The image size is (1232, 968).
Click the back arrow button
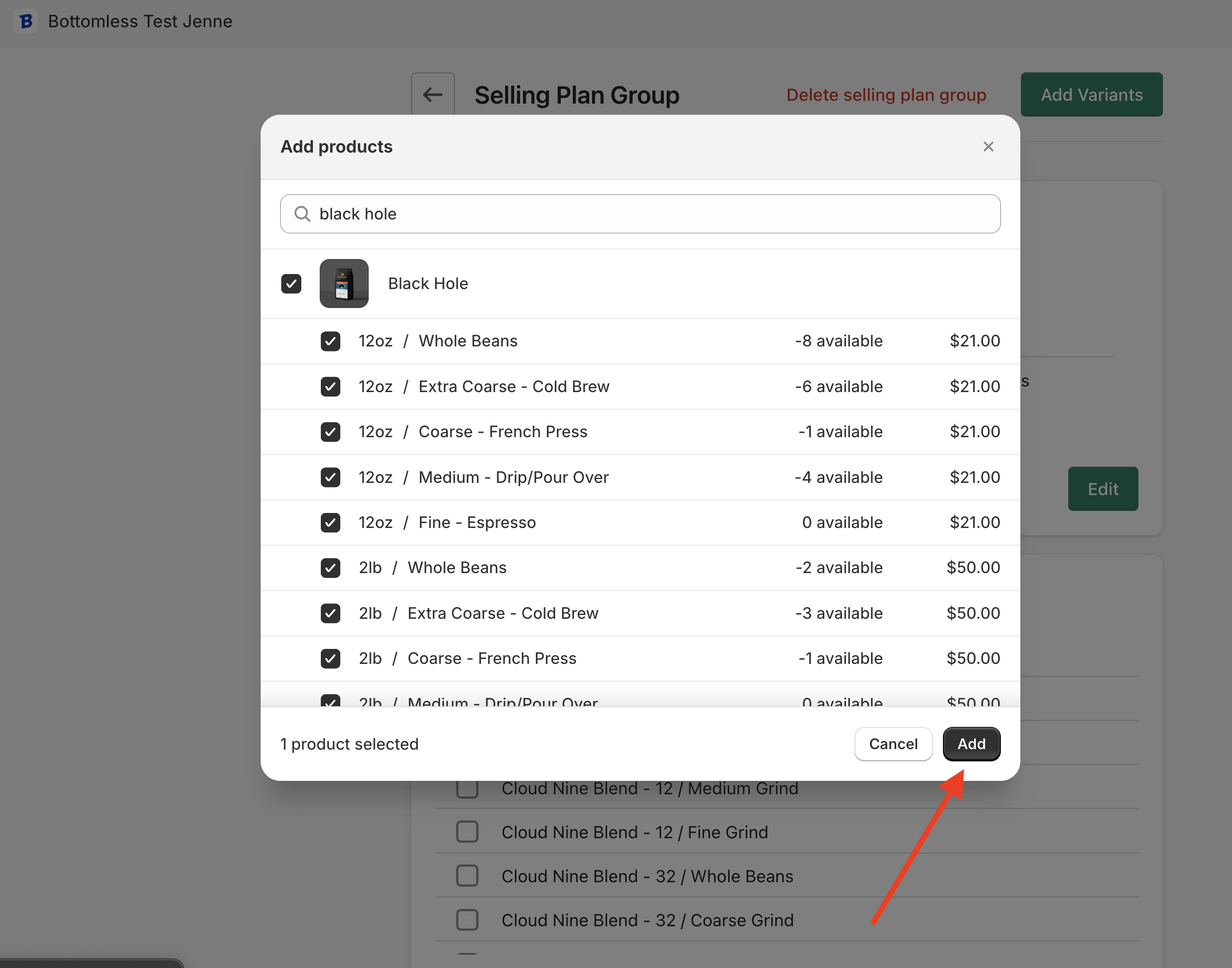(x=432, y=95)
